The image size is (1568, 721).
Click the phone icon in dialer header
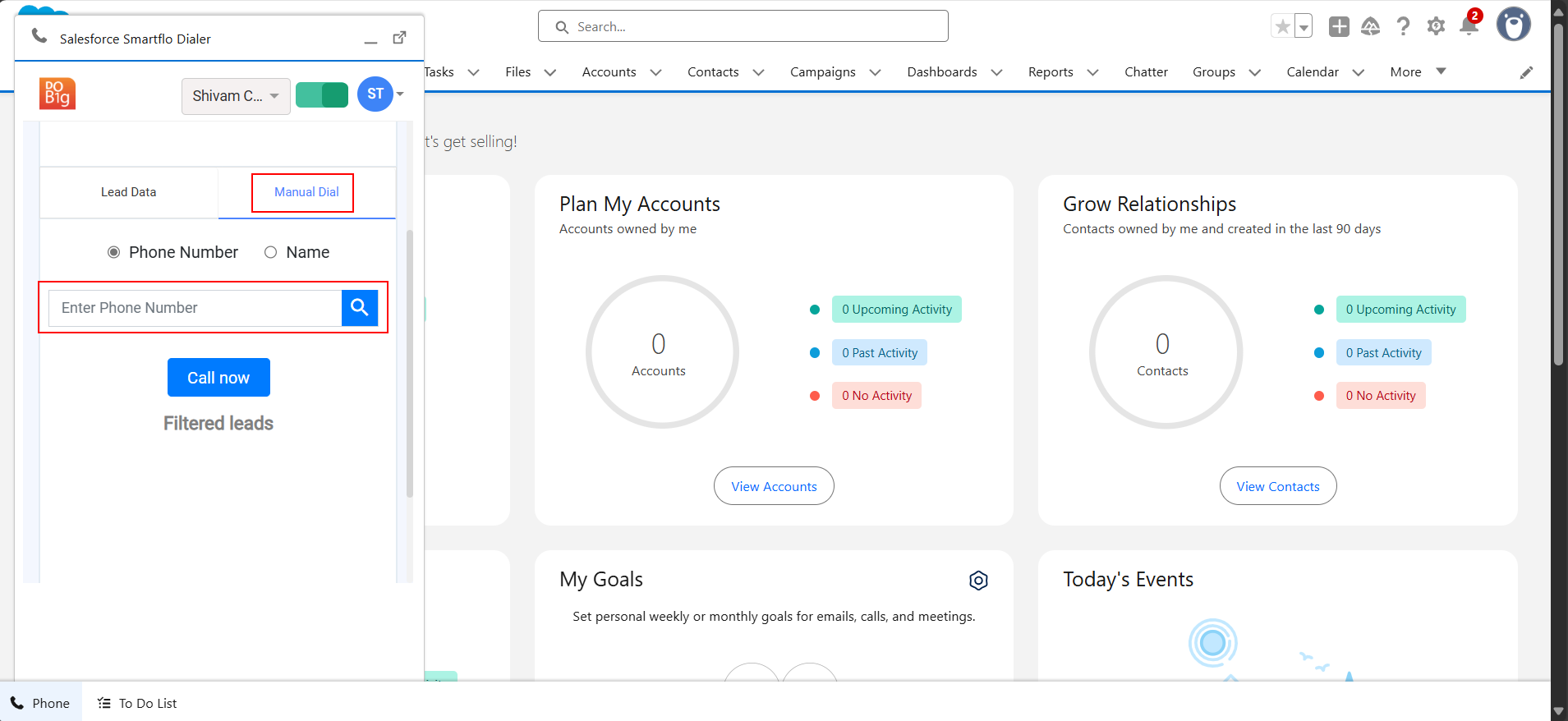tap(39, 35)
